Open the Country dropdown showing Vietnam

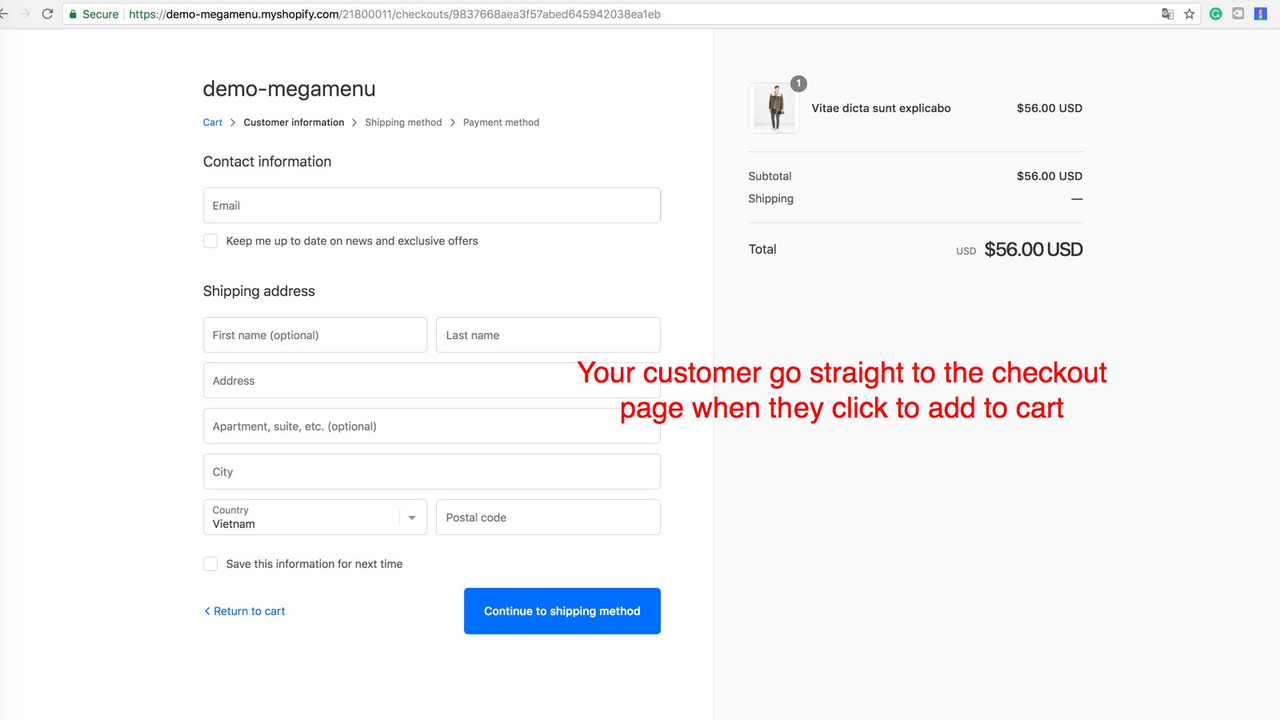315,517
